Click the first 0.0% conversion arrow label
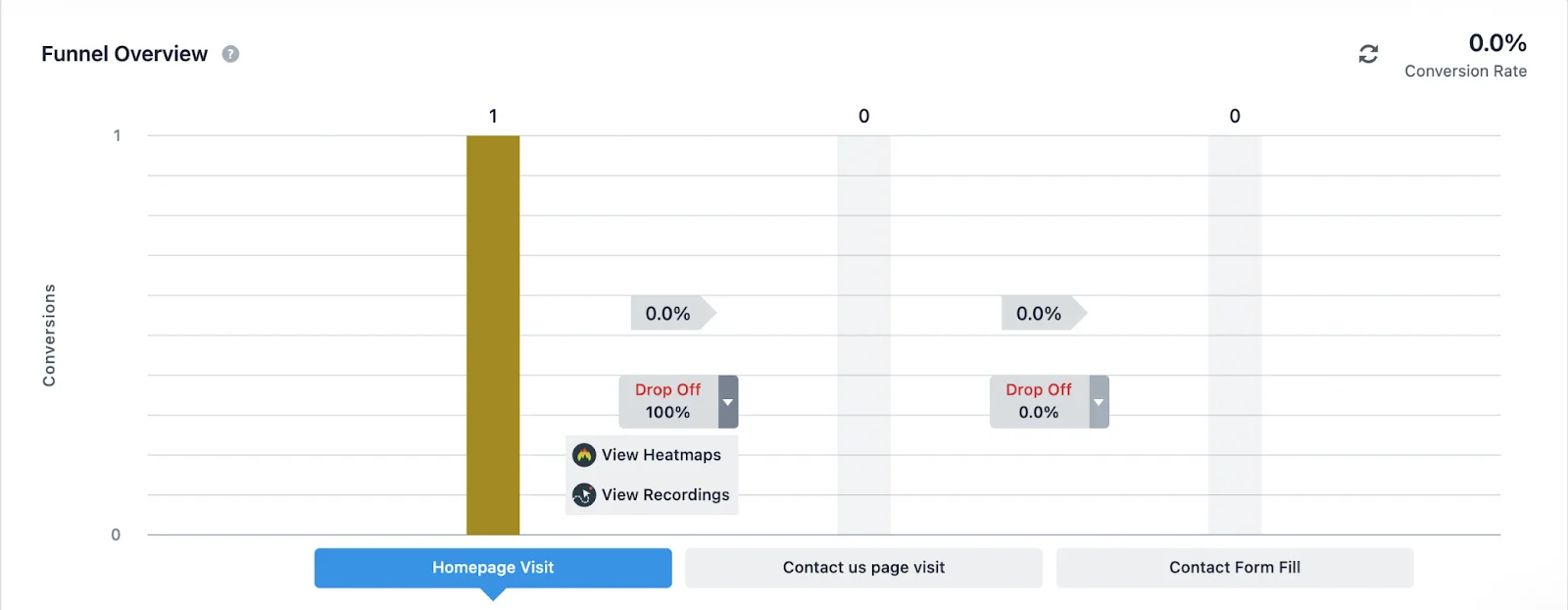1568x610 pixels. tap(670, 314)
